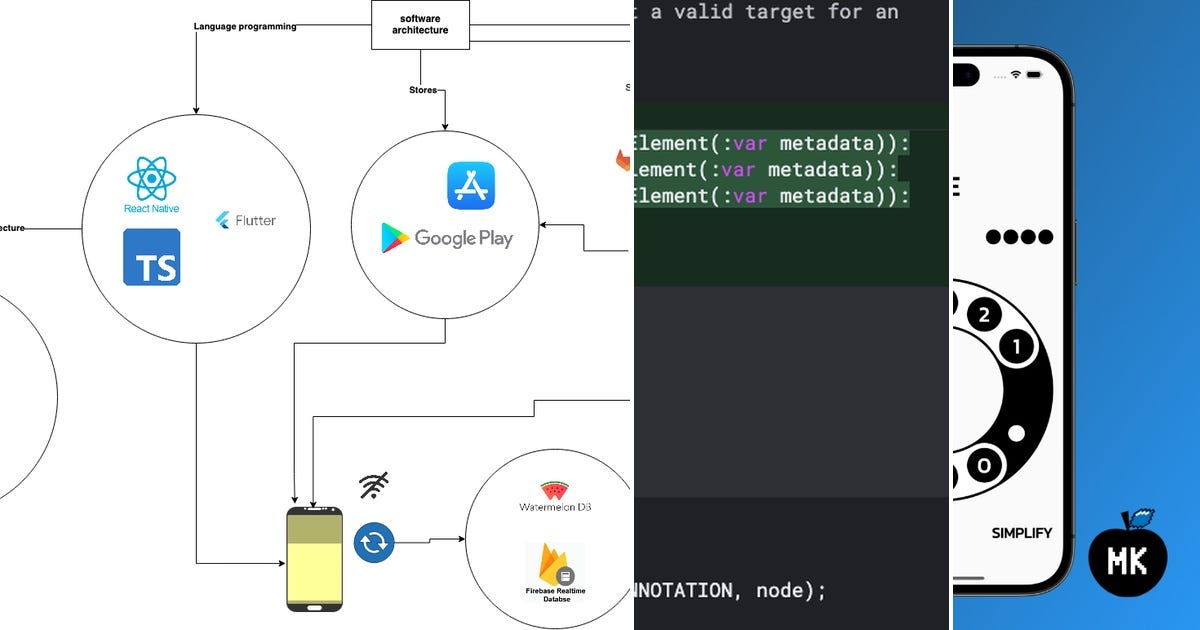Click the battery indicator on the phone mockup

(x=1033, y=74)
